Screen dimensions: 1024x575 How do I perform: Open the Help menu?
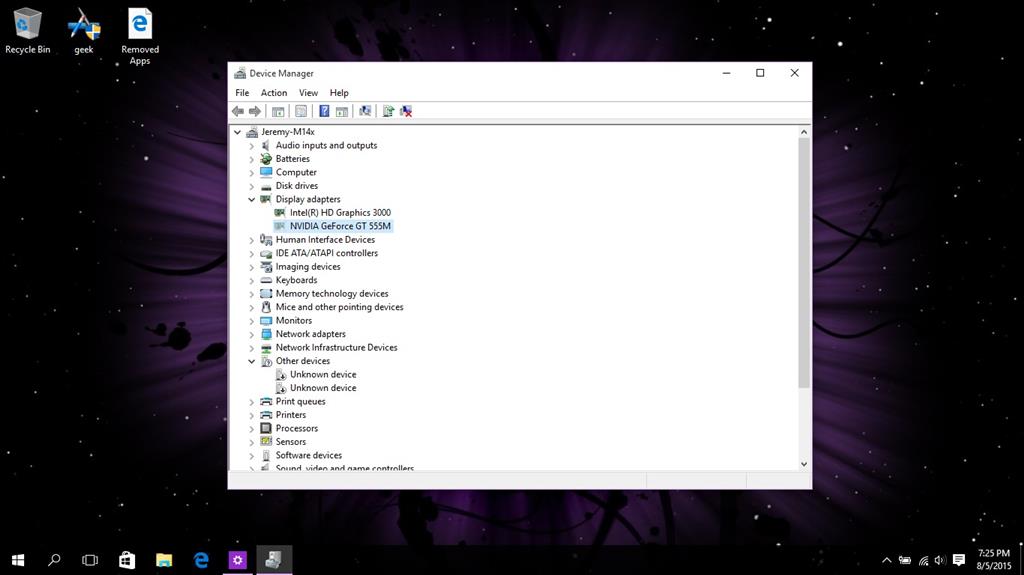(339, 93)
